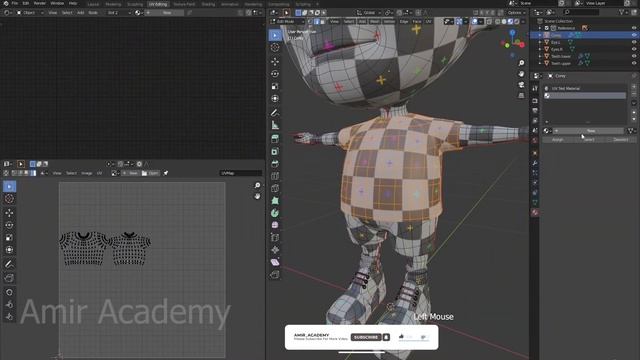
Task: Toggle visibility eye of Reference collection
Action: pos(634,28)
